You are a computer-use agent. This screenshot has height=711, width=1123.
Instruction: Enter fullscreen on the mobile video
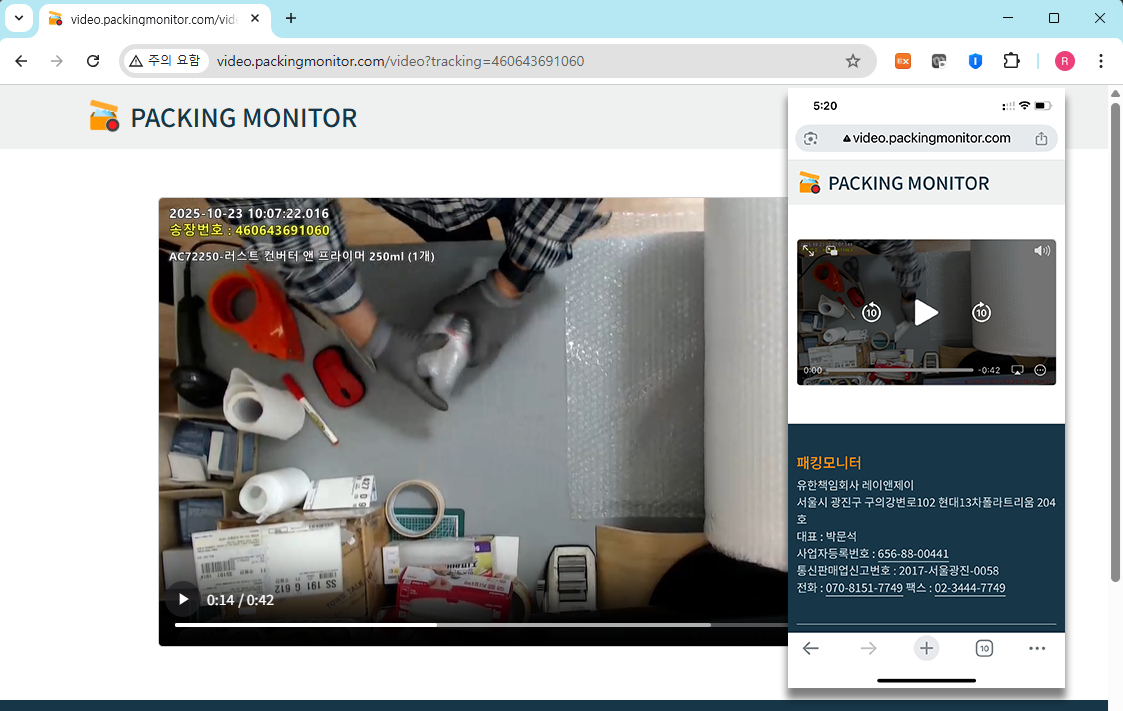pos(809,251)
